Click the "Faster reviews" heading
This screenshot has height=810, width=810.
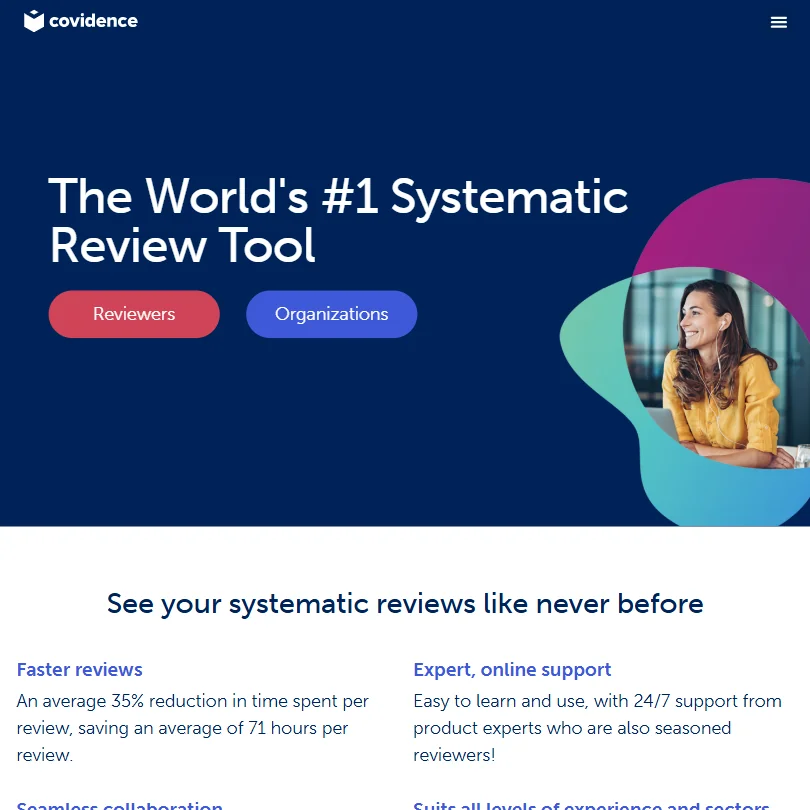point(80,669)
